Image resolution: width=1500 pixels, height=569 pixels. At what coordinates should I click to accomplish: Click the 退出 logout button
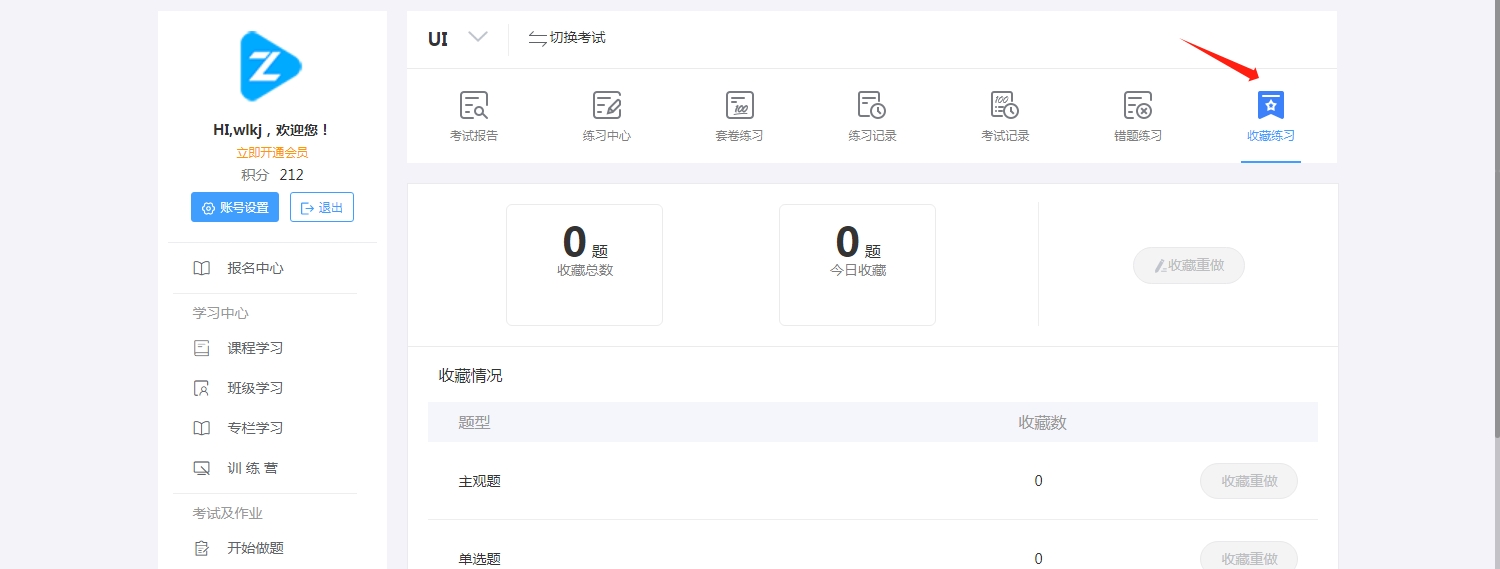point(322,207)
